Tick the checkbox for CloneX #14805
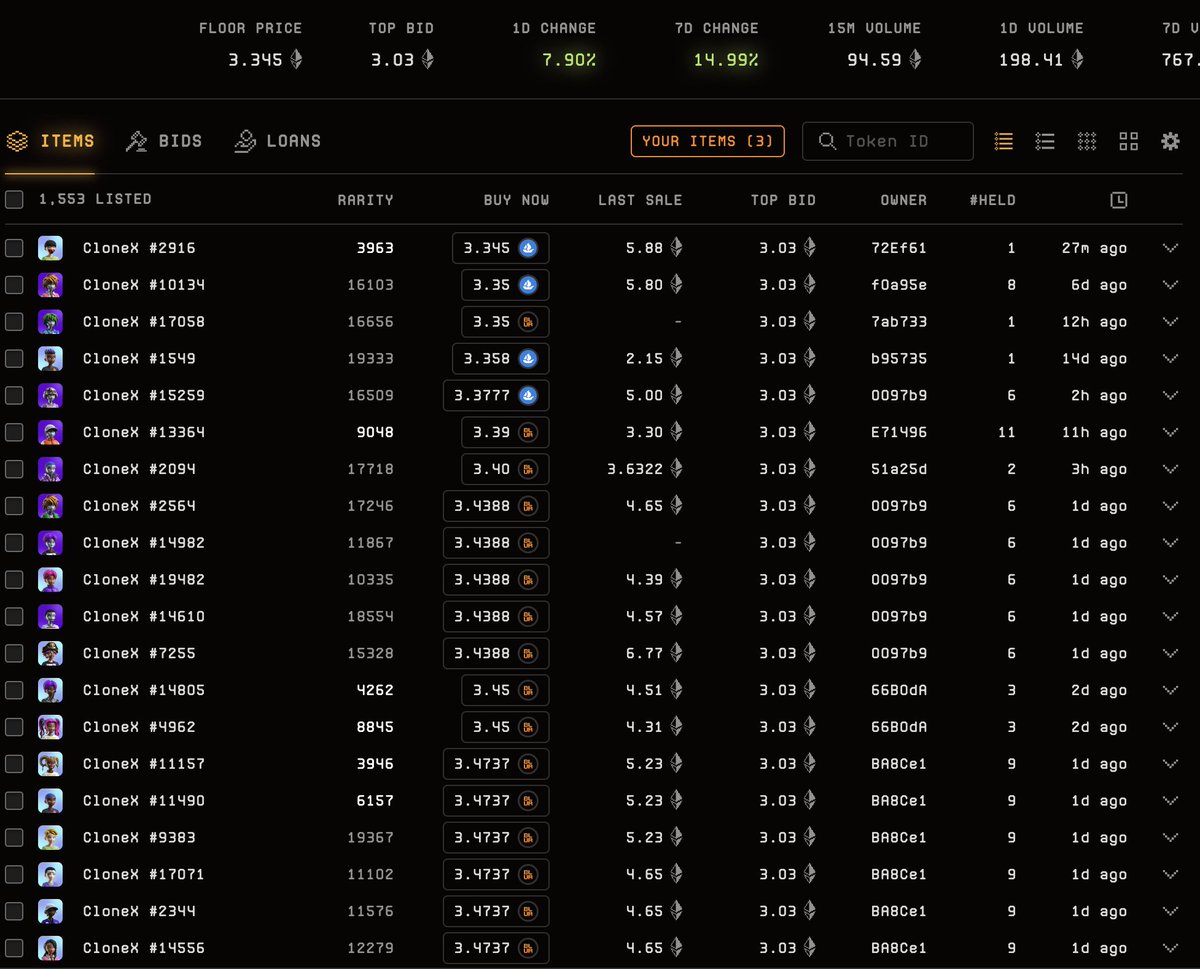 (x=14, y=690)
